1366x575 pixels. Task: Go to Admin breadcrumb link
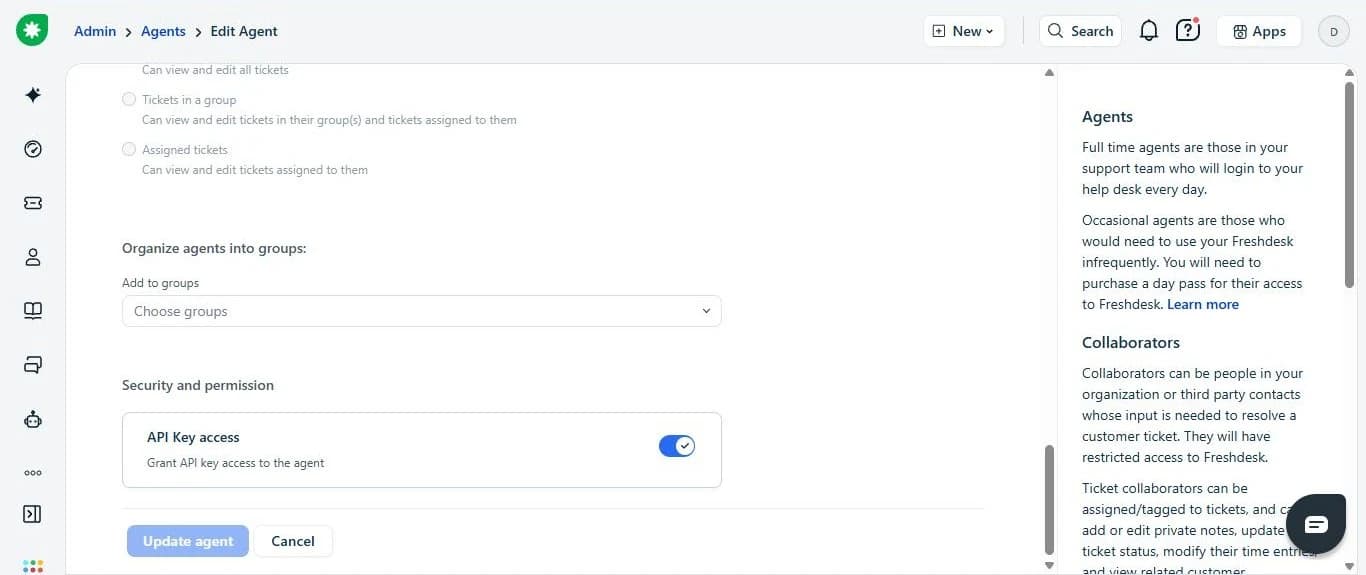pos(95,31)
